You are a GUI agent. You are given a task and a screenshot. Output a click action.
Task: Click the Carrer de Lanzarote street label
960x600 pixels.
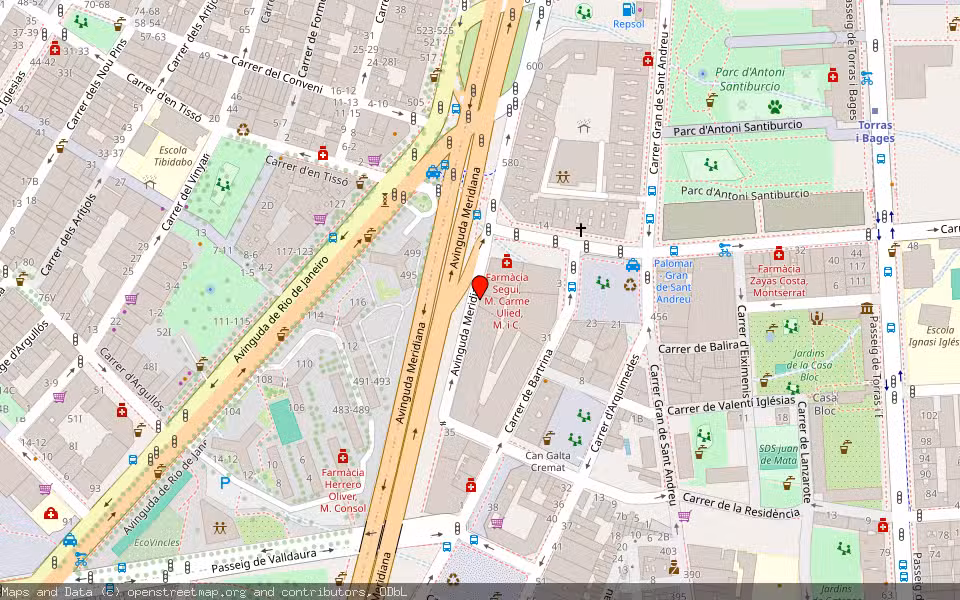[804, 452]
